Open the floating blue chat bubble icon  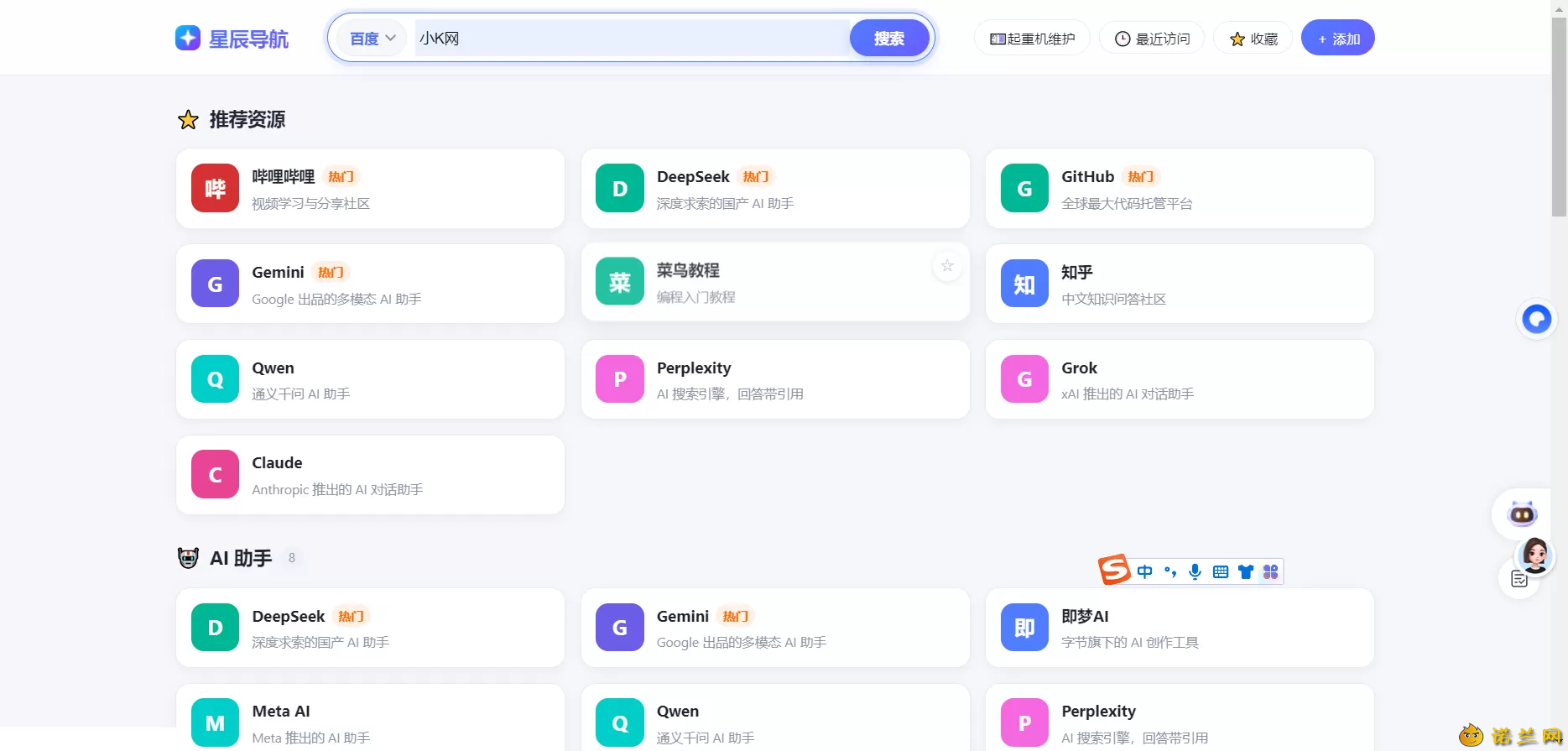(x=1537, y=319)
